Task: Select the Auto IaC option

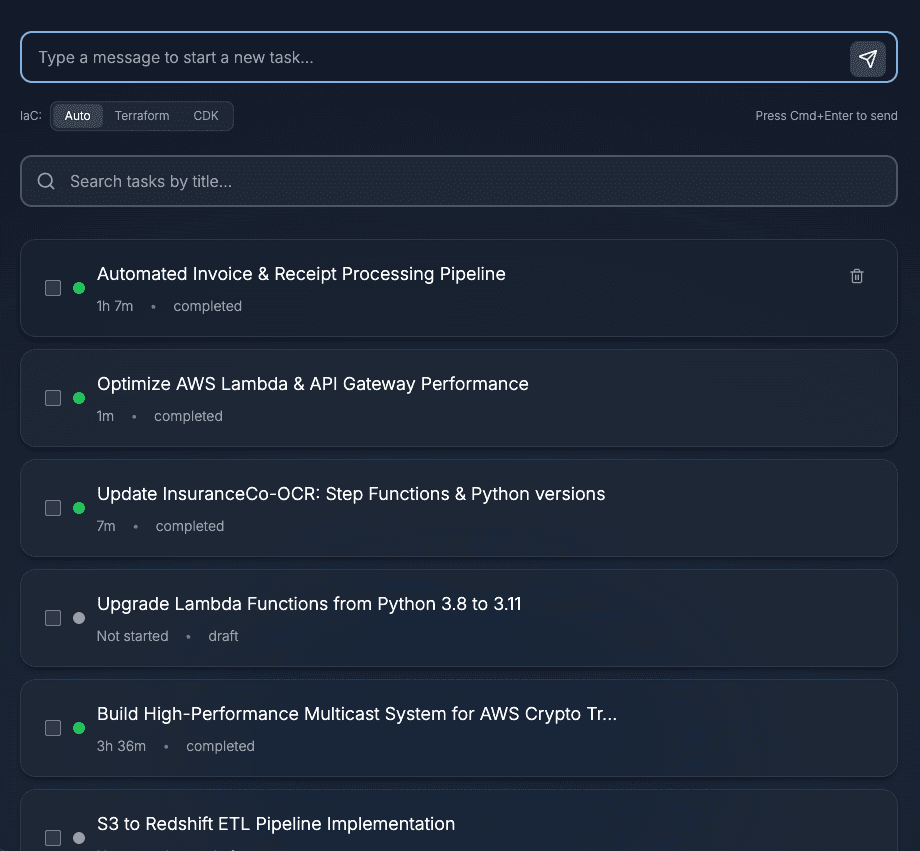Action: (x=77, y=115)
